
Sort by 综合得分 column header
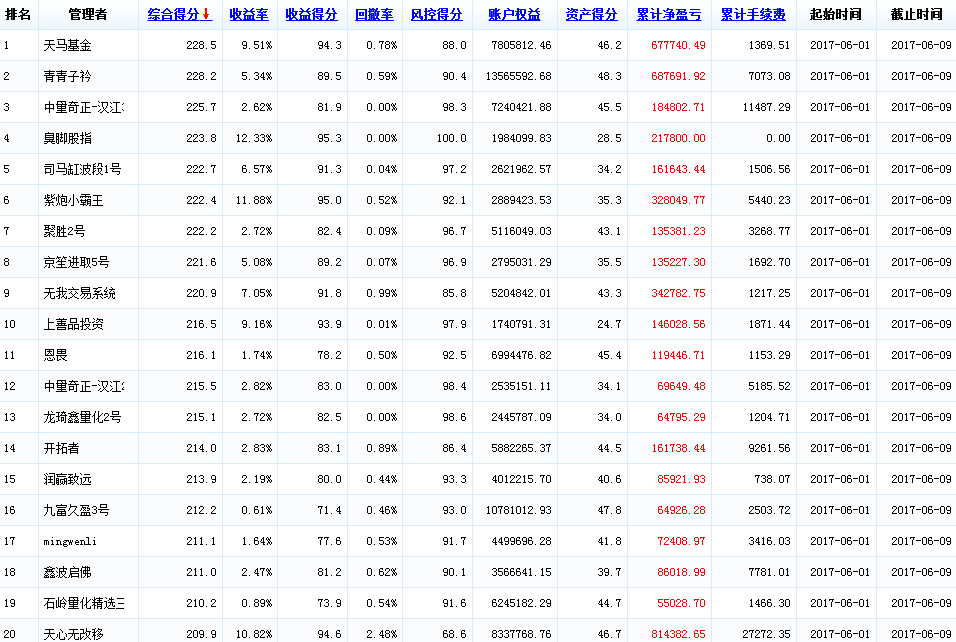click(179, 15)
